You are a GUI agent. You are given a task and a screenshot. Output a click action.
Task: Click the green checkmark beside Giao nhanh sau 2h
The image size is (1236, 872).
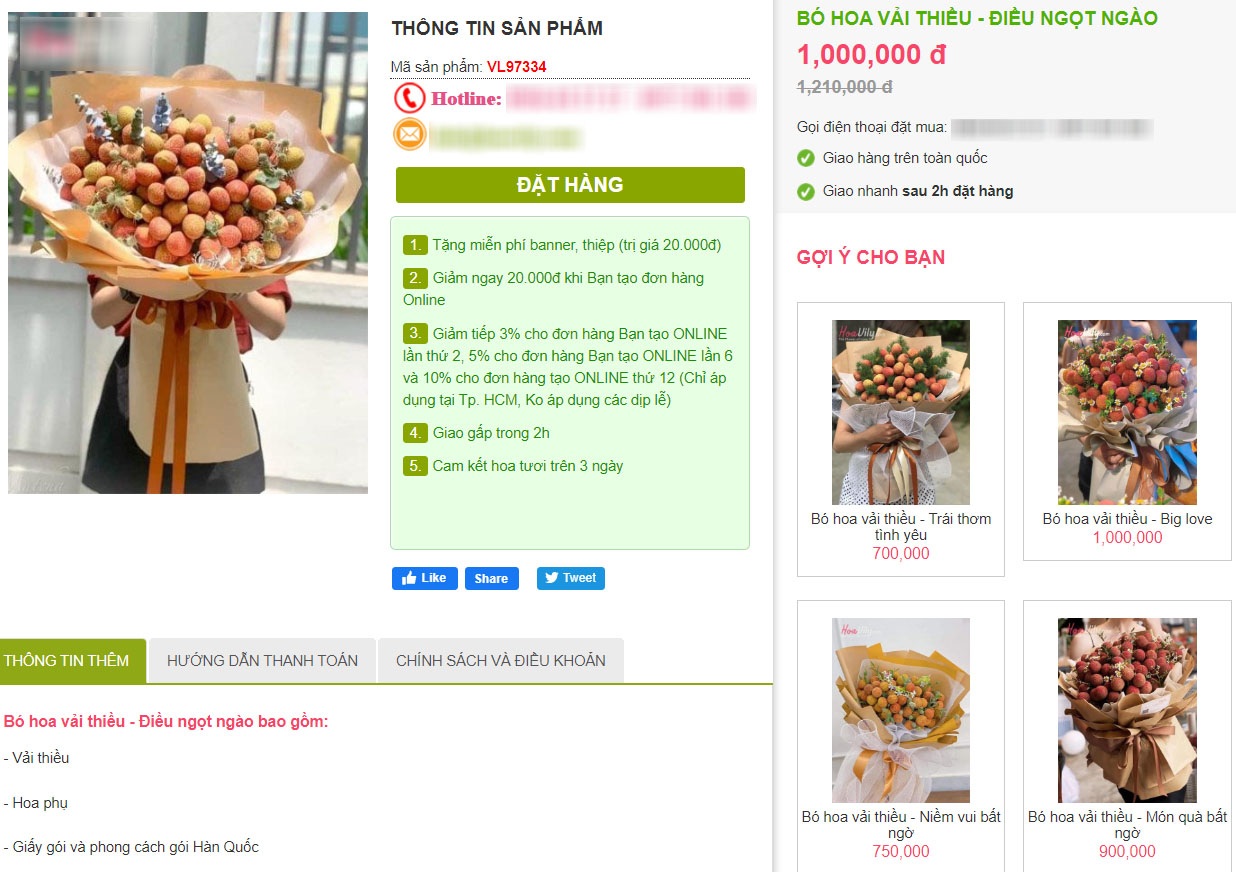806,191
